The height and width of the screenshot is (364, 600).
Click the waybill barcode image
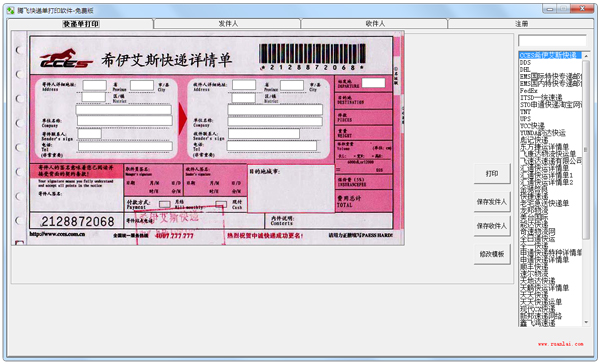tap(313, 57)
